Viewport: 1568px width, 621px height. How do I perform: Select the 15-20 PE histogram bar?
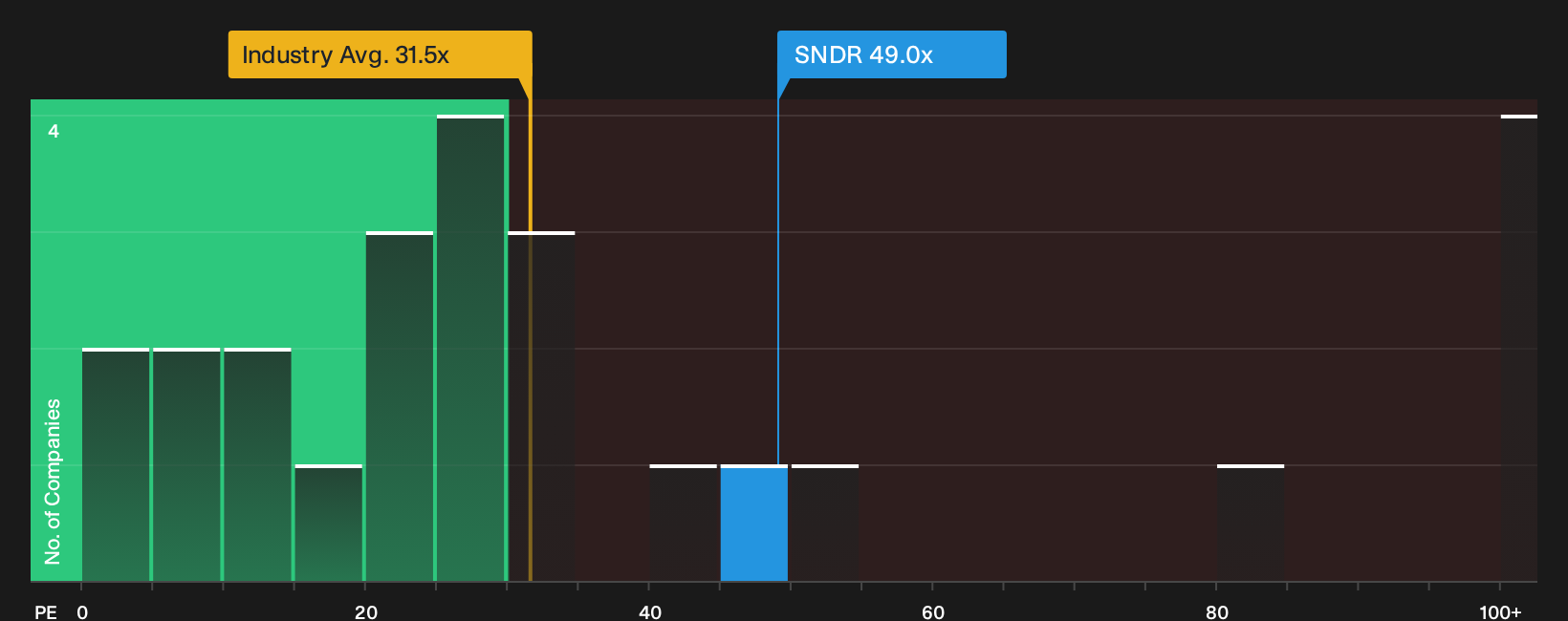[329, 524]
